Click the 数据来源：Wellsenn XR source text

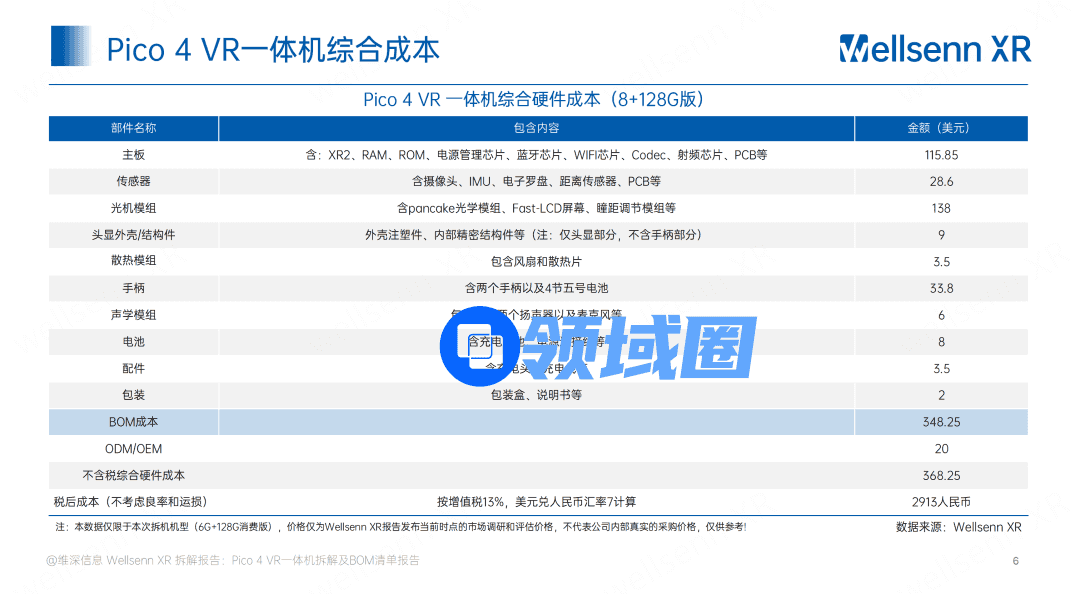pyautogui.click(x=958, y=527)
